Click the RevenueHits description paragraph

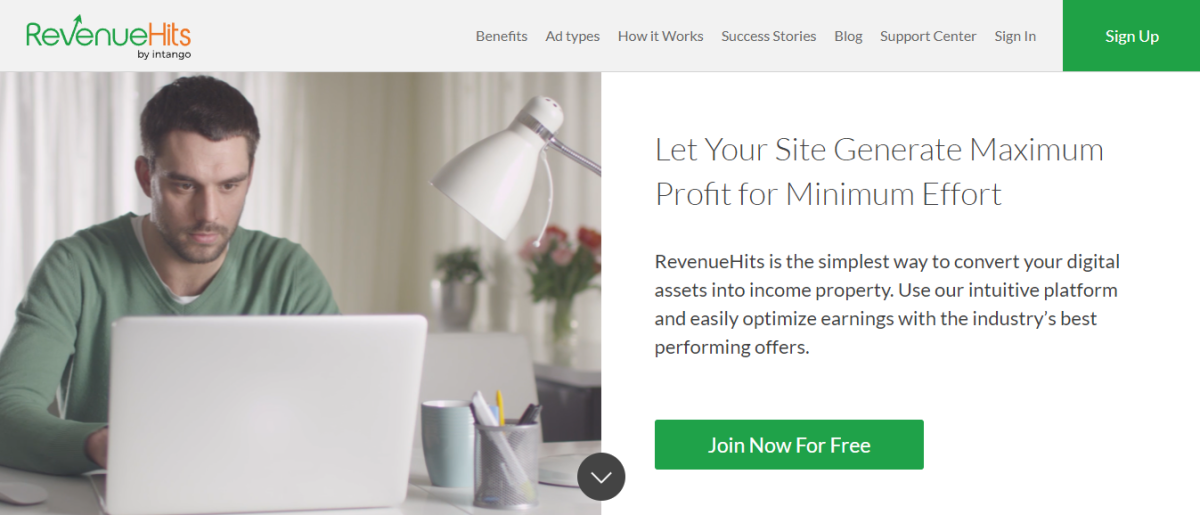887,305
